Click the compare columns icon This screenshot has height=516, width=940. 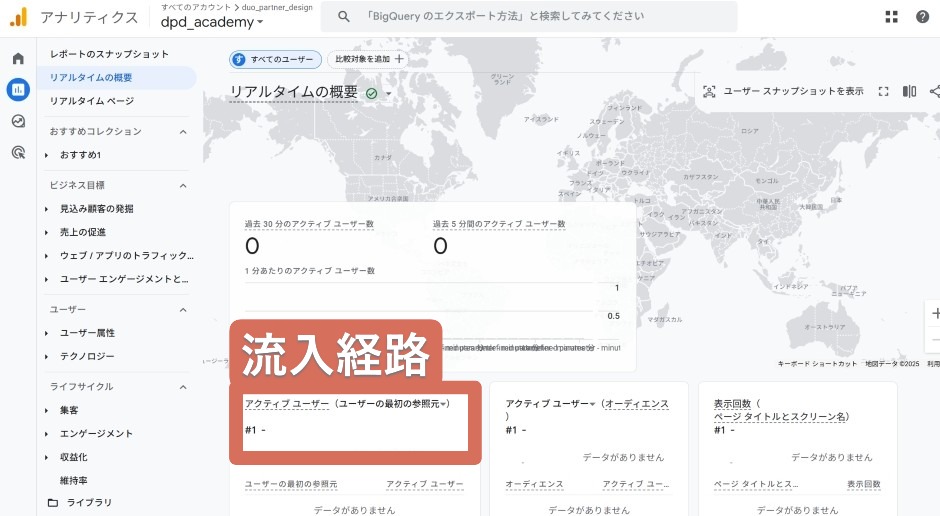click(909, 91)
